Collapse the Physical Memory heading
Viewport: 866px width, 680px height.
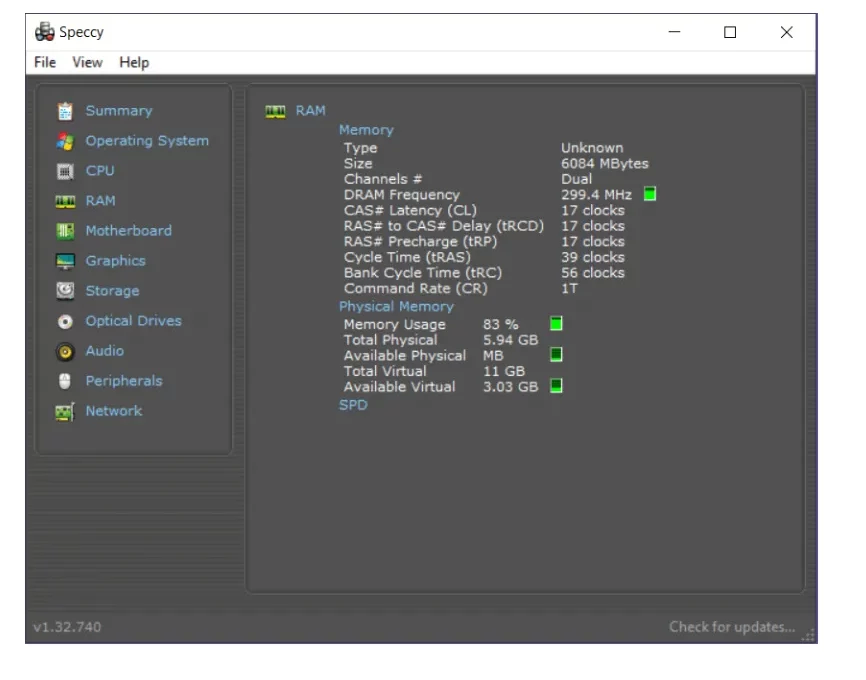pyautogui.click(x=396, y=307)
